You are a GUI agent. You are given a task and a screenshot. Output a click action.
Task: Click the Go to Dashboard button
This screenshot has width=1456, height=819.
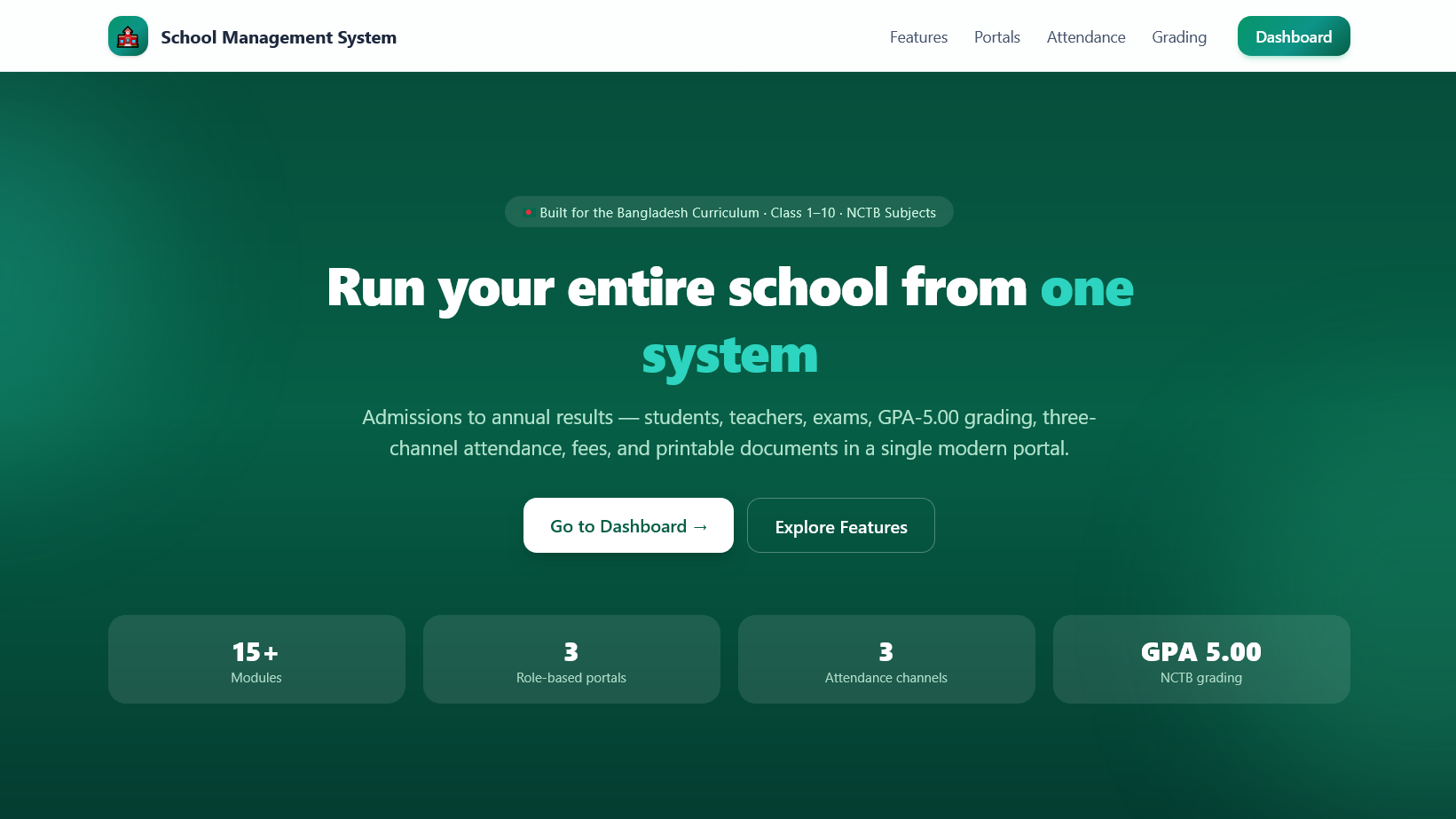point(628,525)
